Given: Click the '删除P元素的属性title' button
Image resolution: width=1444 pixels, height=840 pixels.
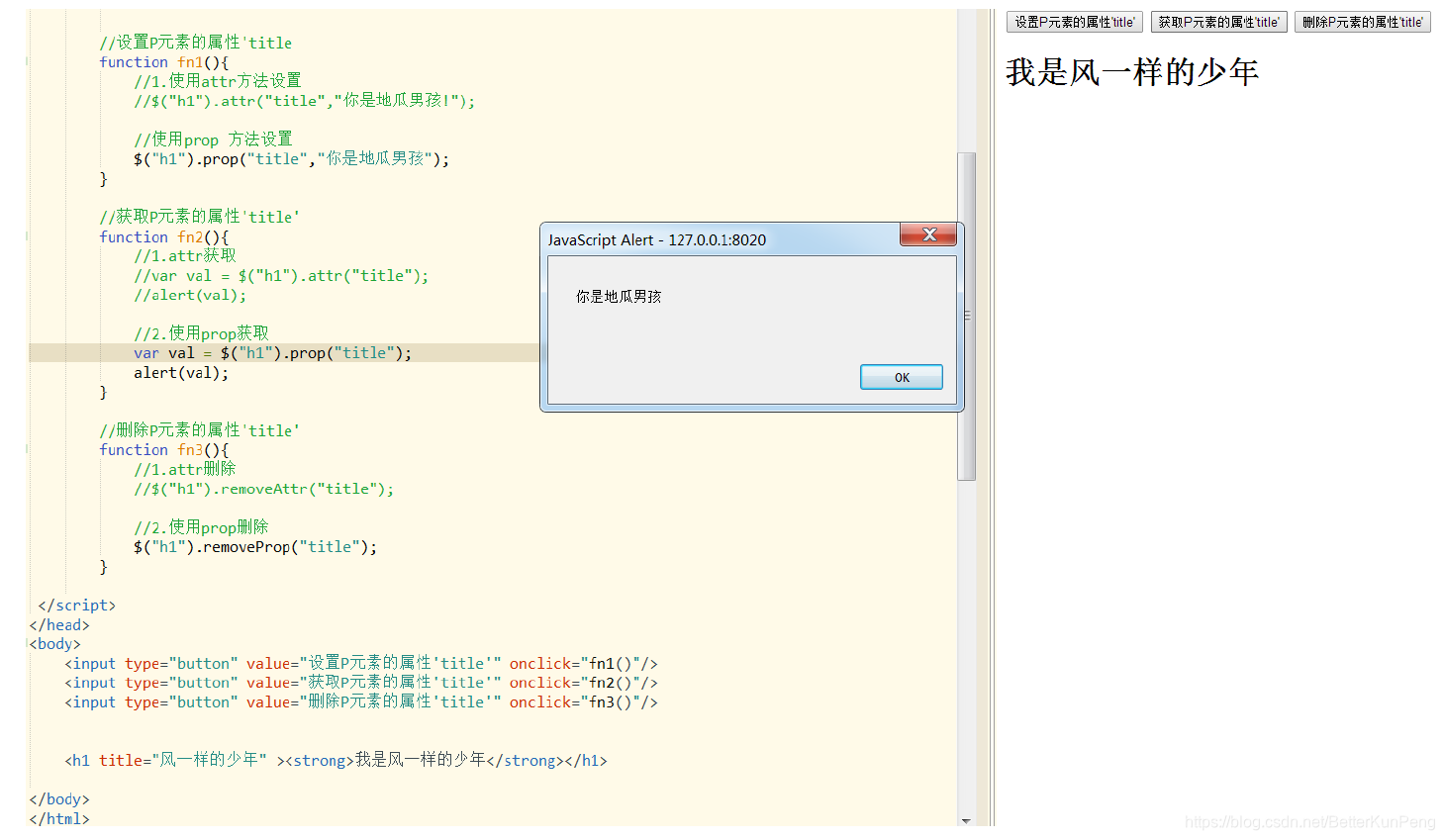Looking at the screenshot, I should (1362, 22).
